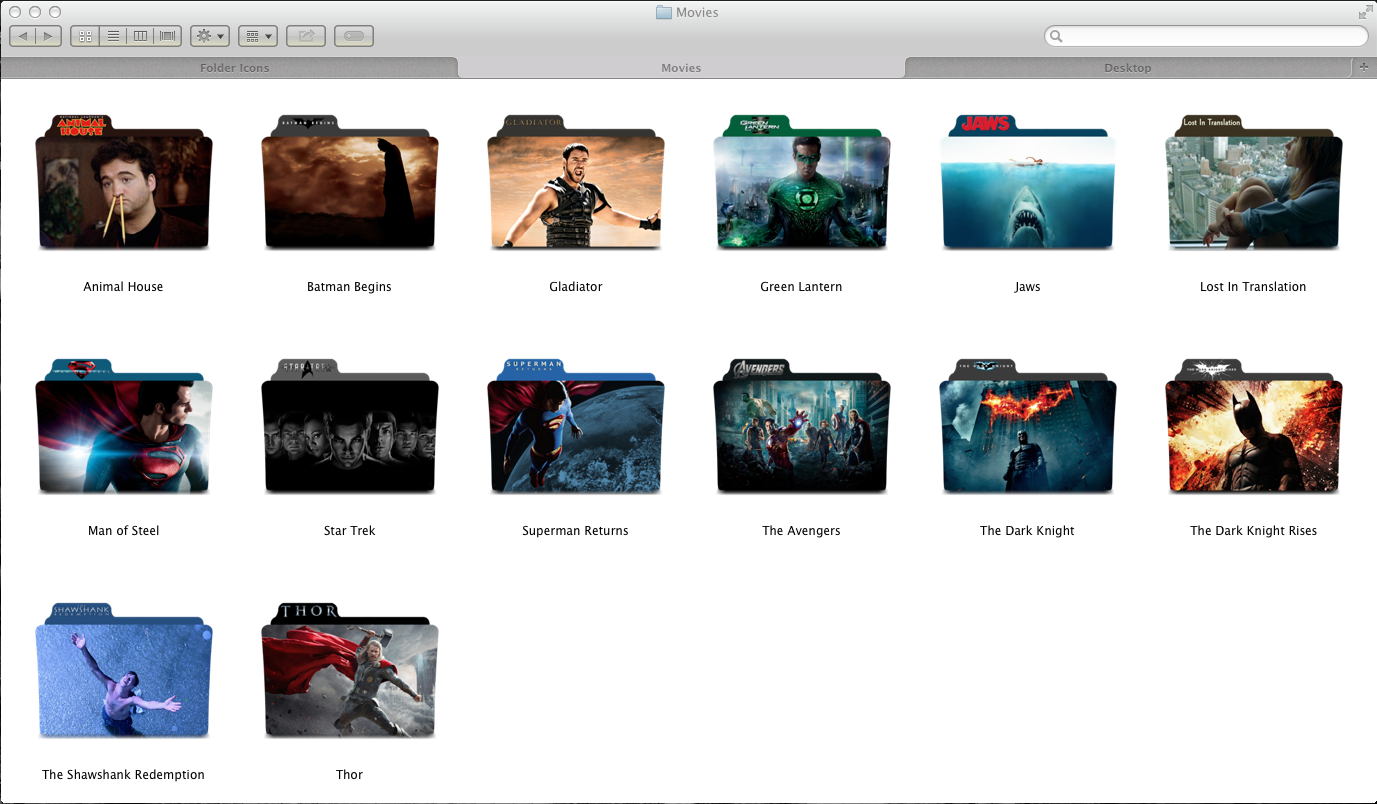
Task: Click the "Lost In Translation" file name
Action: click(1253, 287)
